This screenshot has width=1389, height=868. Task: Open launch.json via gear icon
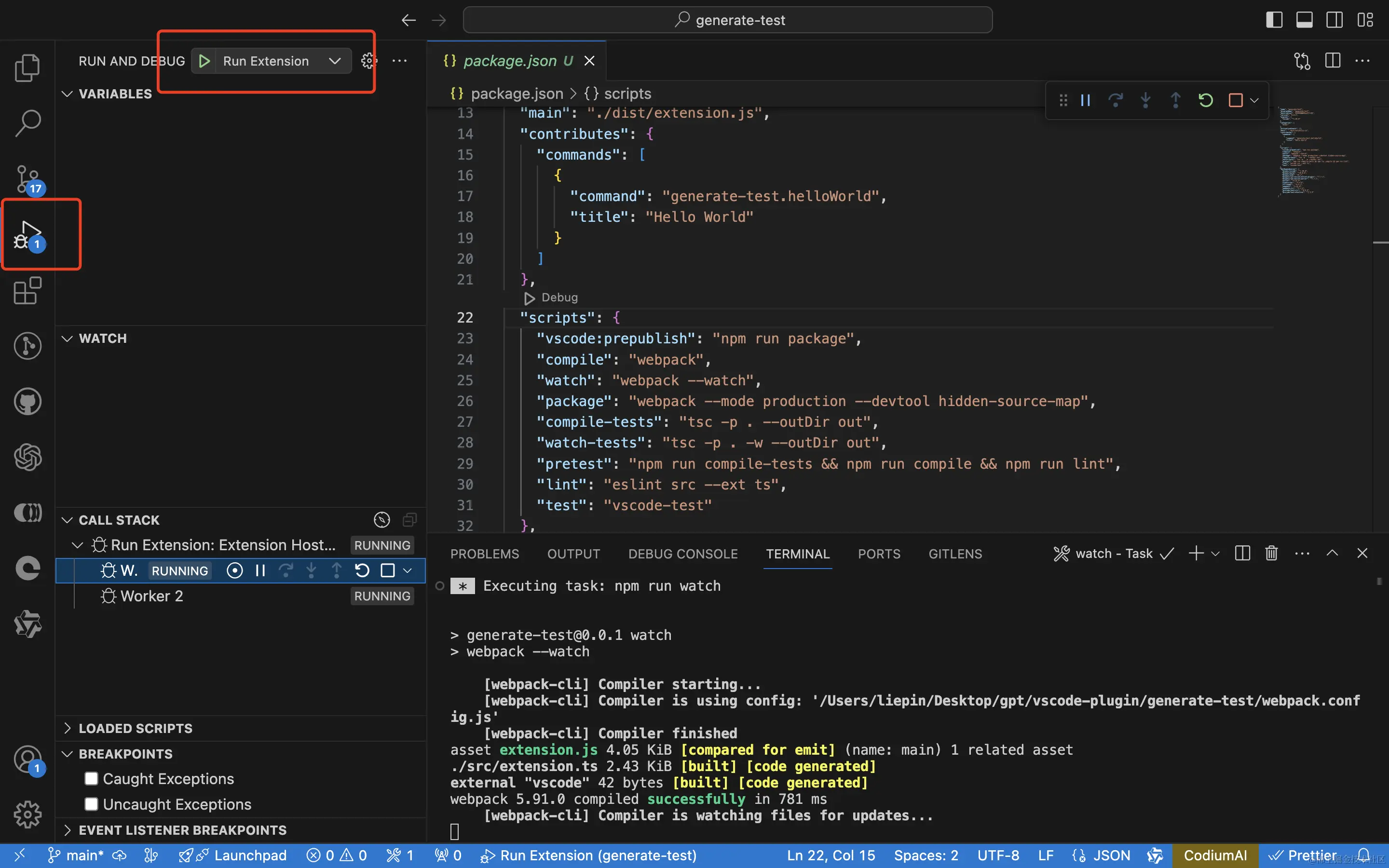click(x=368, y=61)
